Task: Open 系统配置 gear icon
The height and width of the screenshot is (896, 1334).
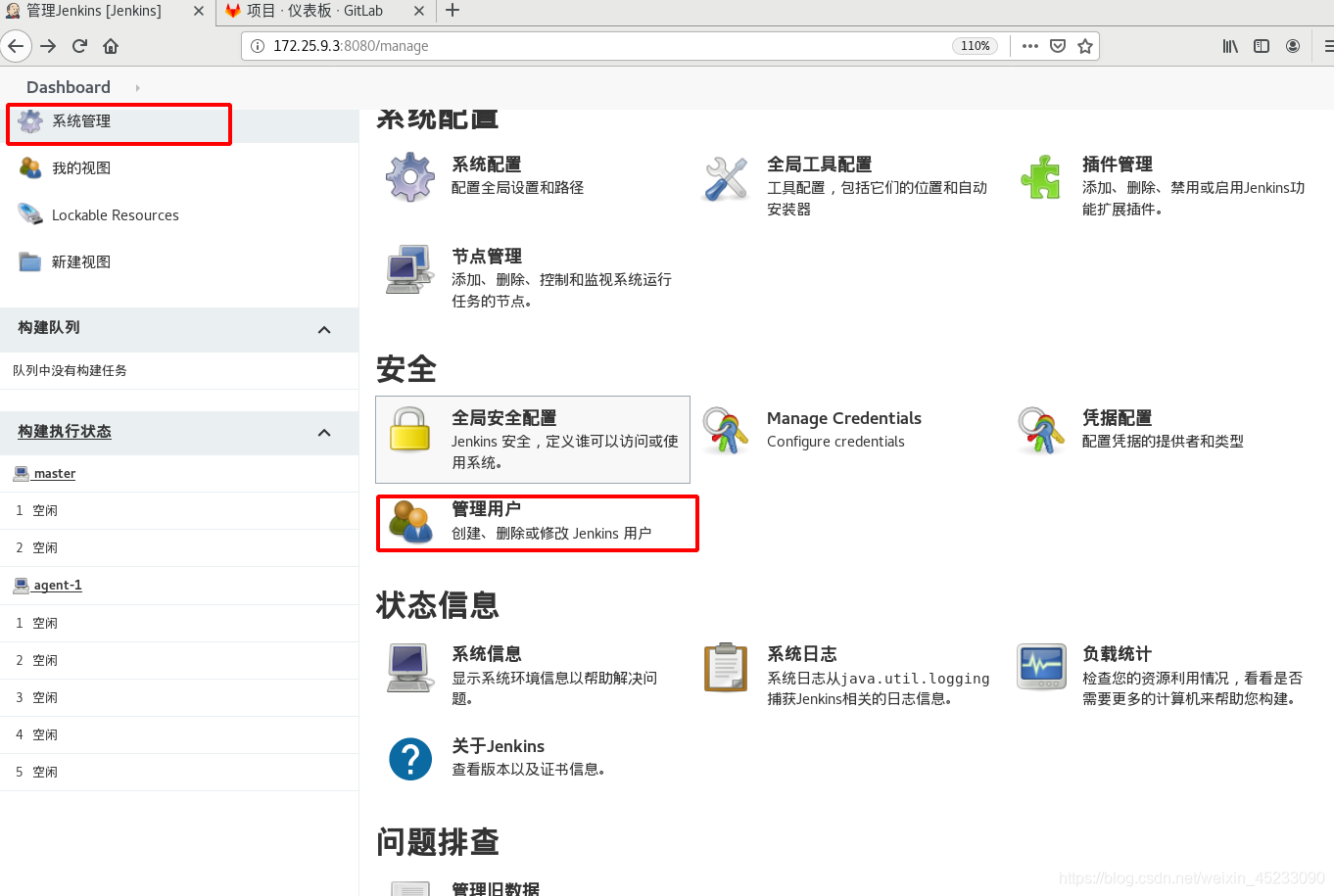Action: point(409,177)
